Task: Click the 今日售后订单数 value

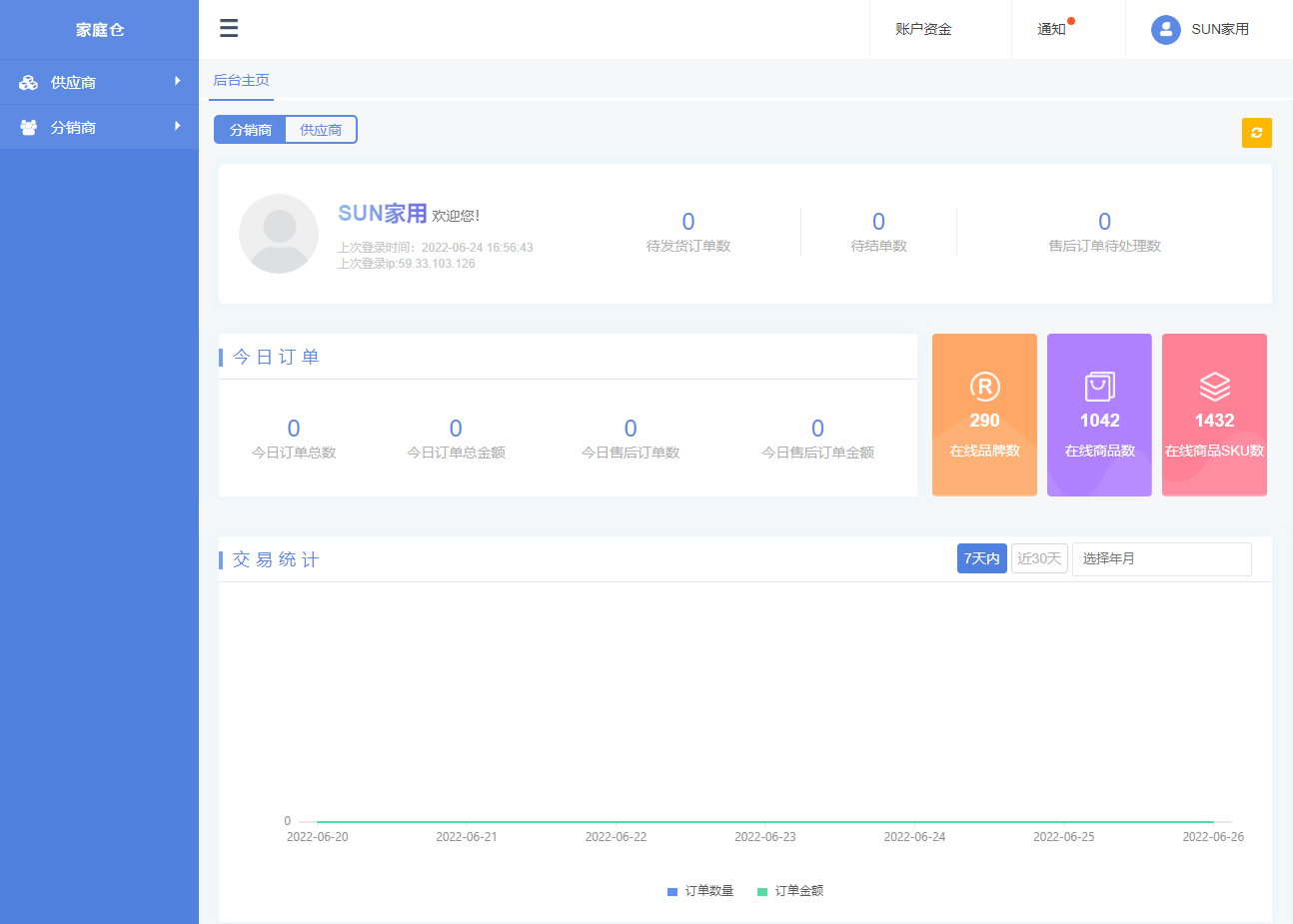Action: pyautogui.click(x=631, y=429)
